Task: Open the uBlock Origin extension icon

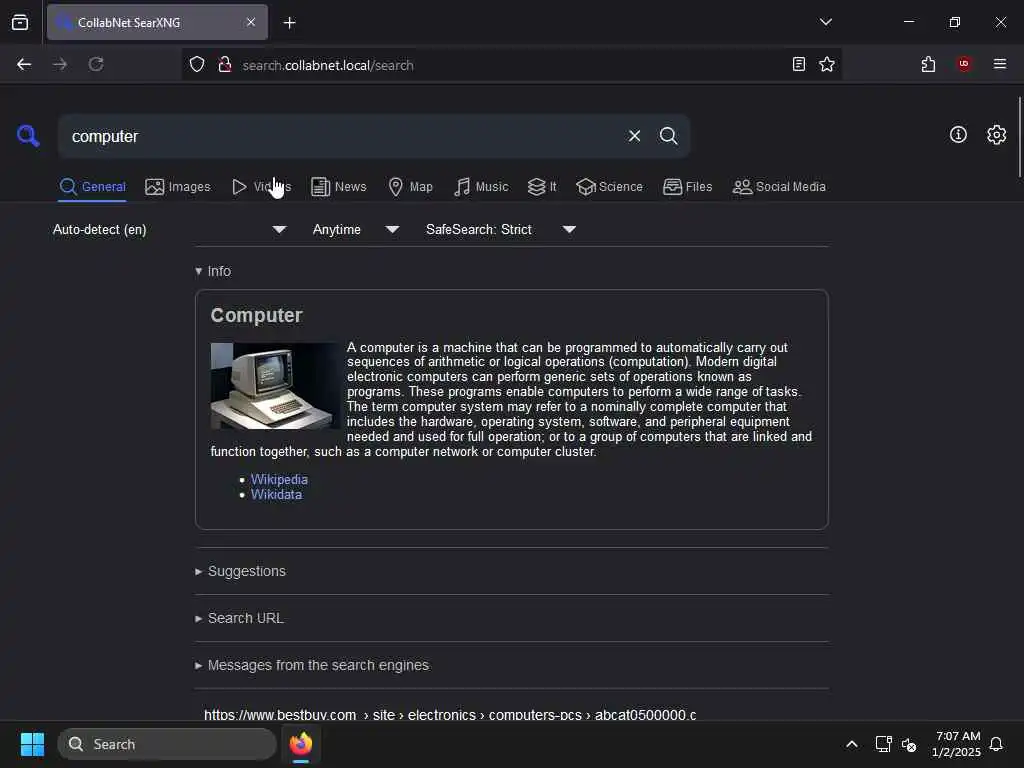Action: 964,64
